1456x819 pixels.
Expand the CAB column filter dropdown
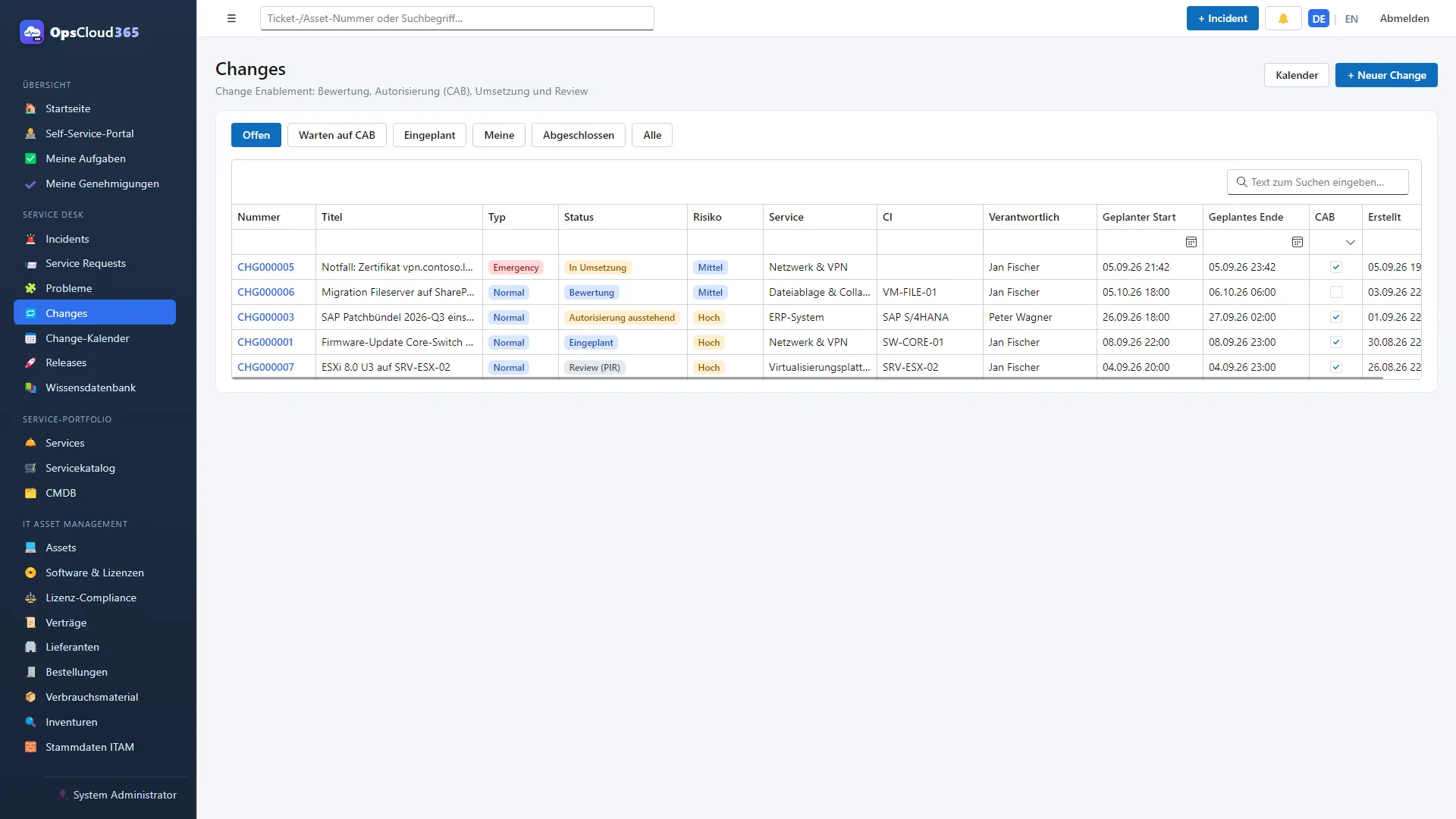pyautogui.click(x=1351, y=243)
